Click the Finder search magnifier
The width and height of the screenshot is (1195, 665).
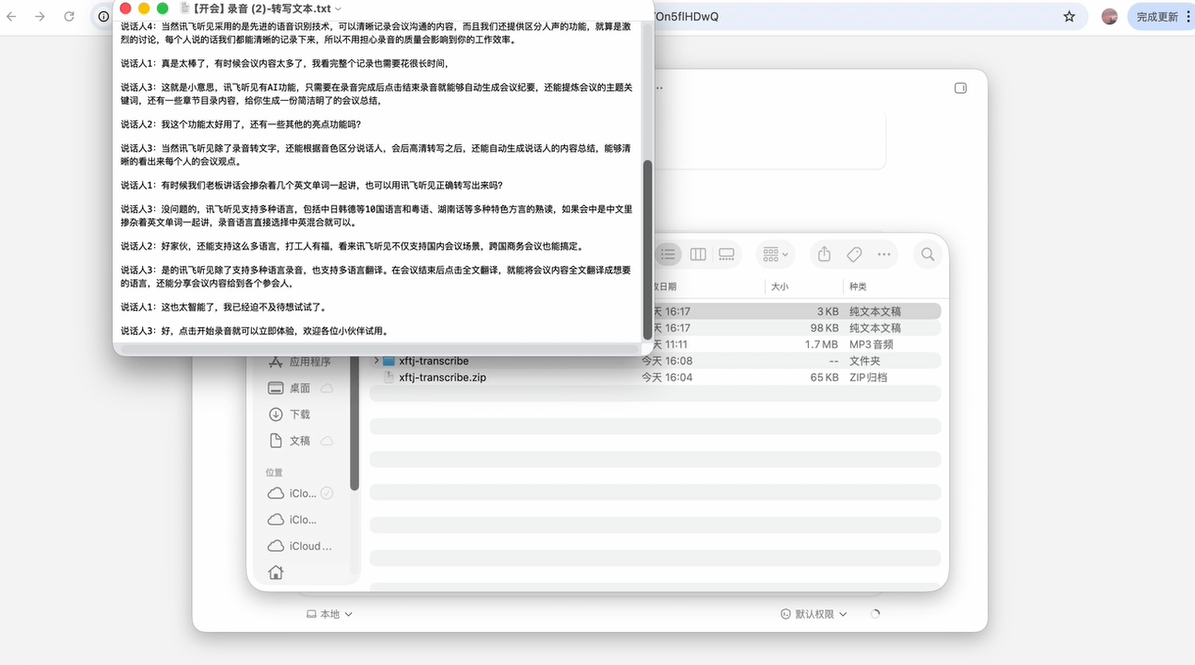pos(927,254)
